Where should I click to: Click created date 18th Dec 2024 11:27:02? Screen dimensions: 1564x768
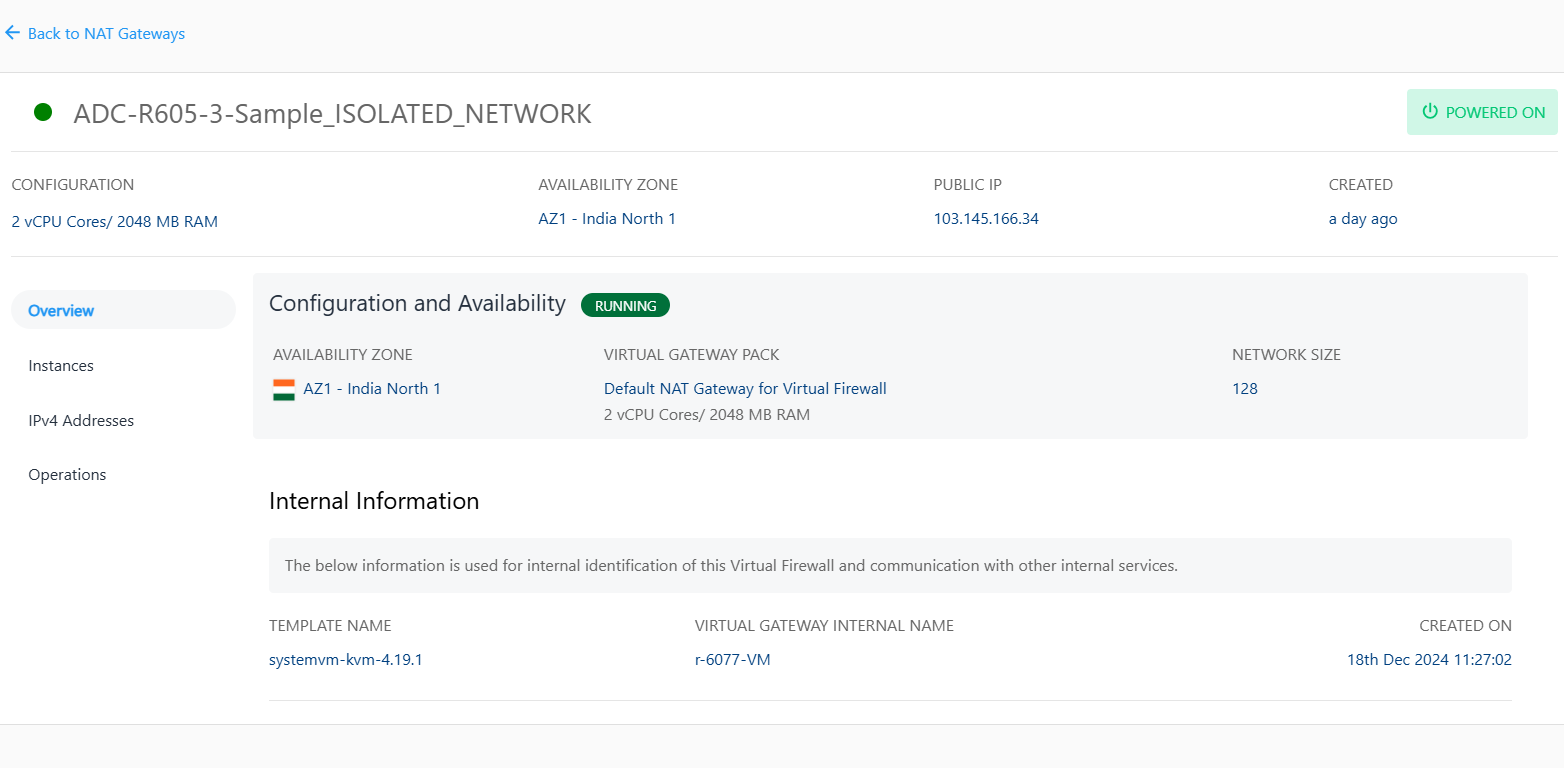1429,660
